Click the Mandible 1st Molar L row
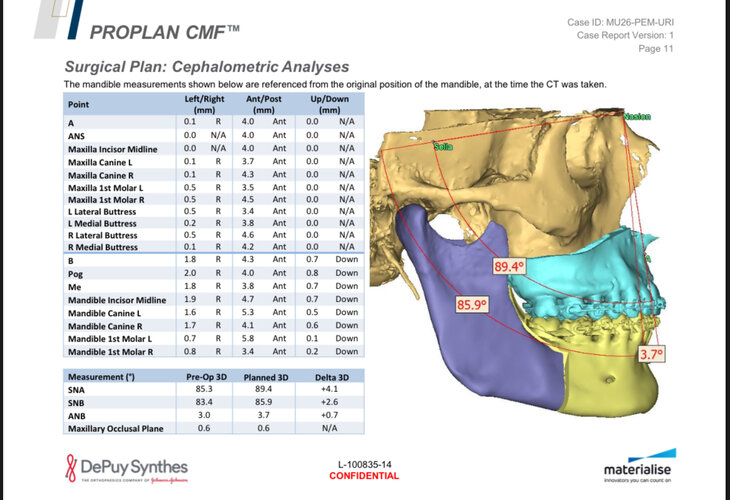The image size is (730, 500). point(214,338)
